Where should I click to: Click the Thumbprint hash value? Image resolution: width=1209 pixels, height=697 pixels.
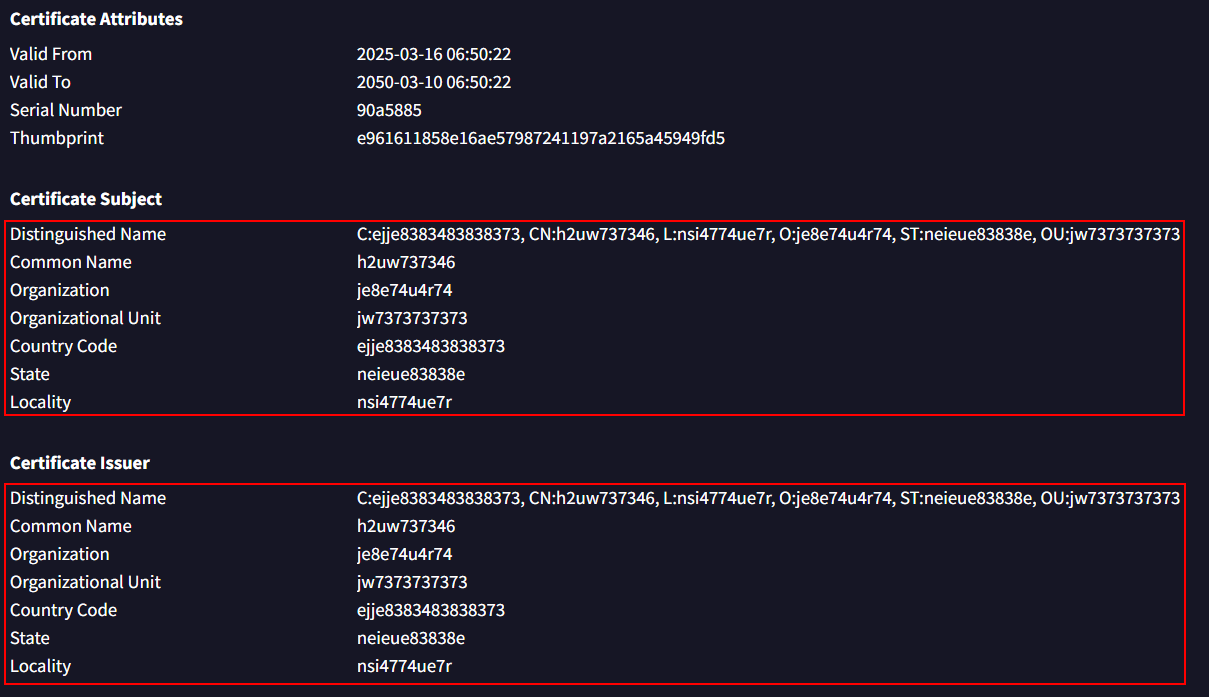click(x=541, y=138)
